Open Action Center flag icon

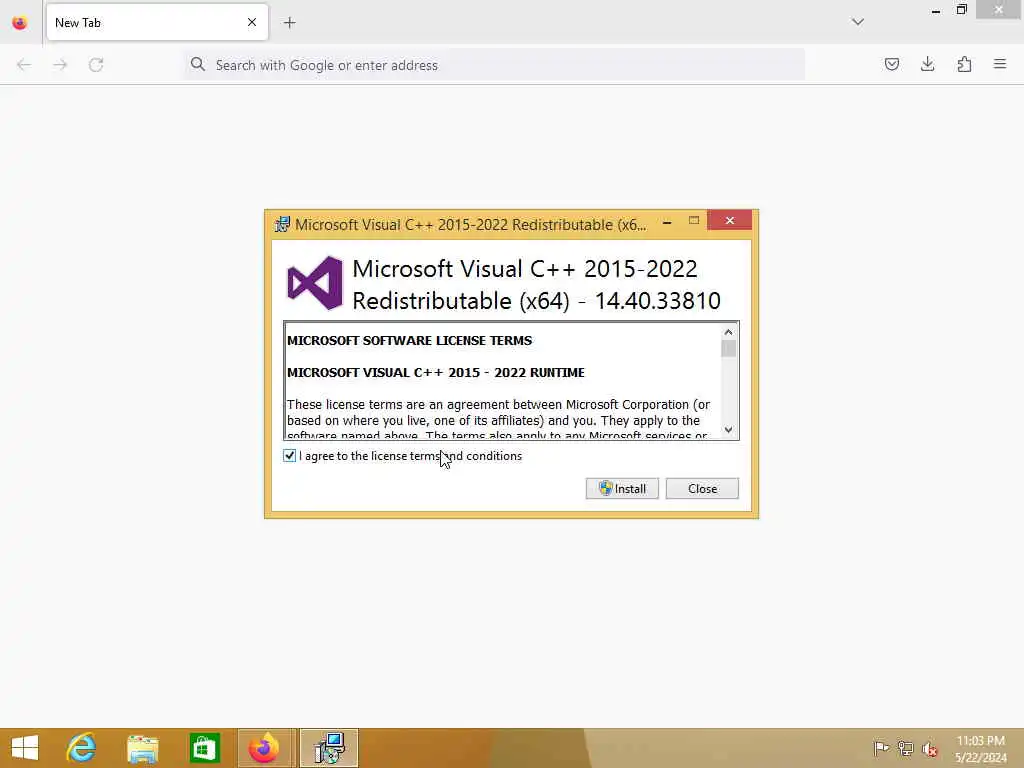point(881,748)
